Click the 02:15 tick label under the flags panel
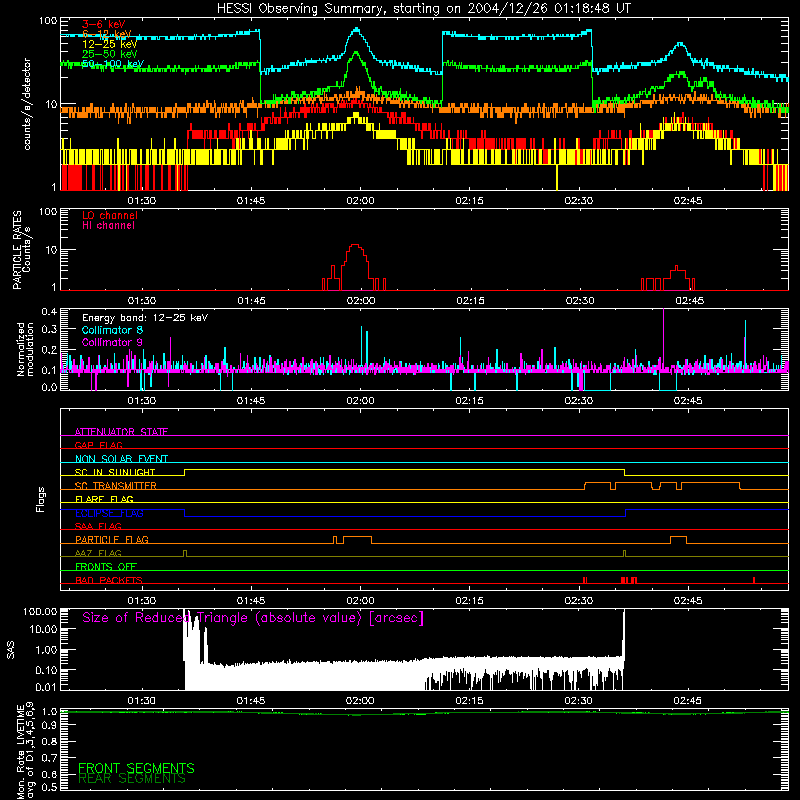This screenshot has height=800, width=800. coord(469,601)
